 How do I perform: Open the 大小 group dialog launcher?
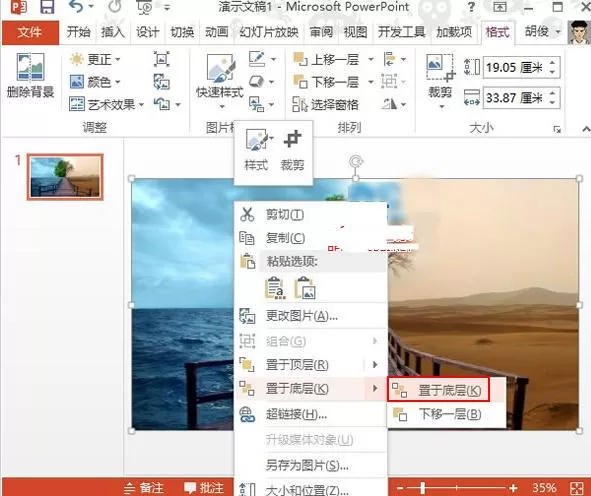pyautogui.click(x=557, y=129)
